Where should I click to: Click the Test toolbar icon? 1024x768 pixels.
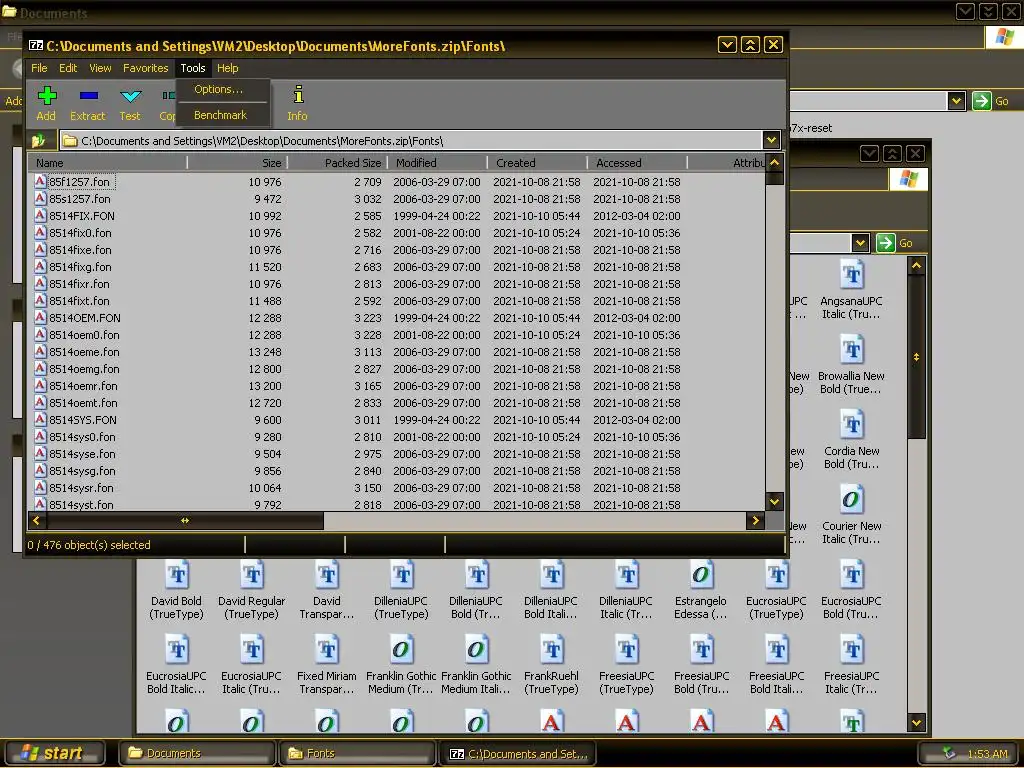point(131,96)
